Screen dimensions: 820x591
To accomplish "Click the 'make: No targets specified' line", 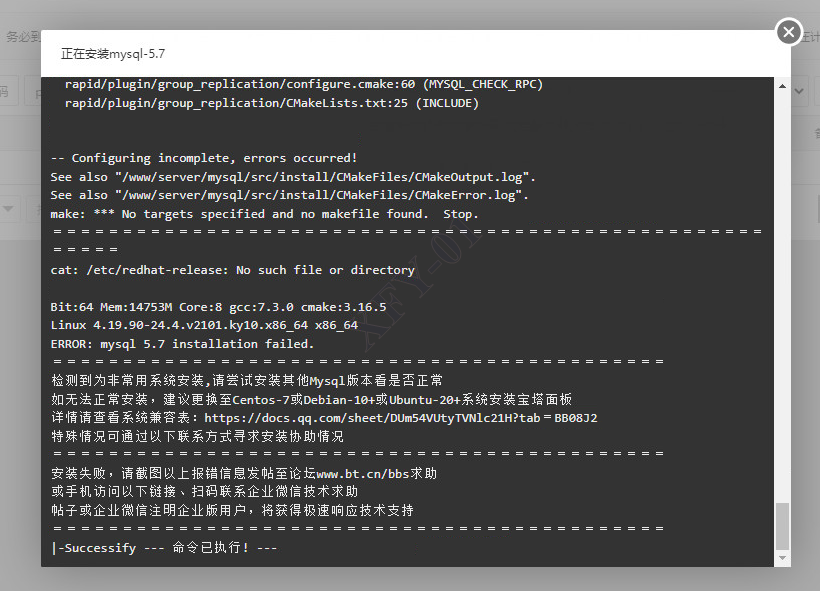I will point(264,214).
